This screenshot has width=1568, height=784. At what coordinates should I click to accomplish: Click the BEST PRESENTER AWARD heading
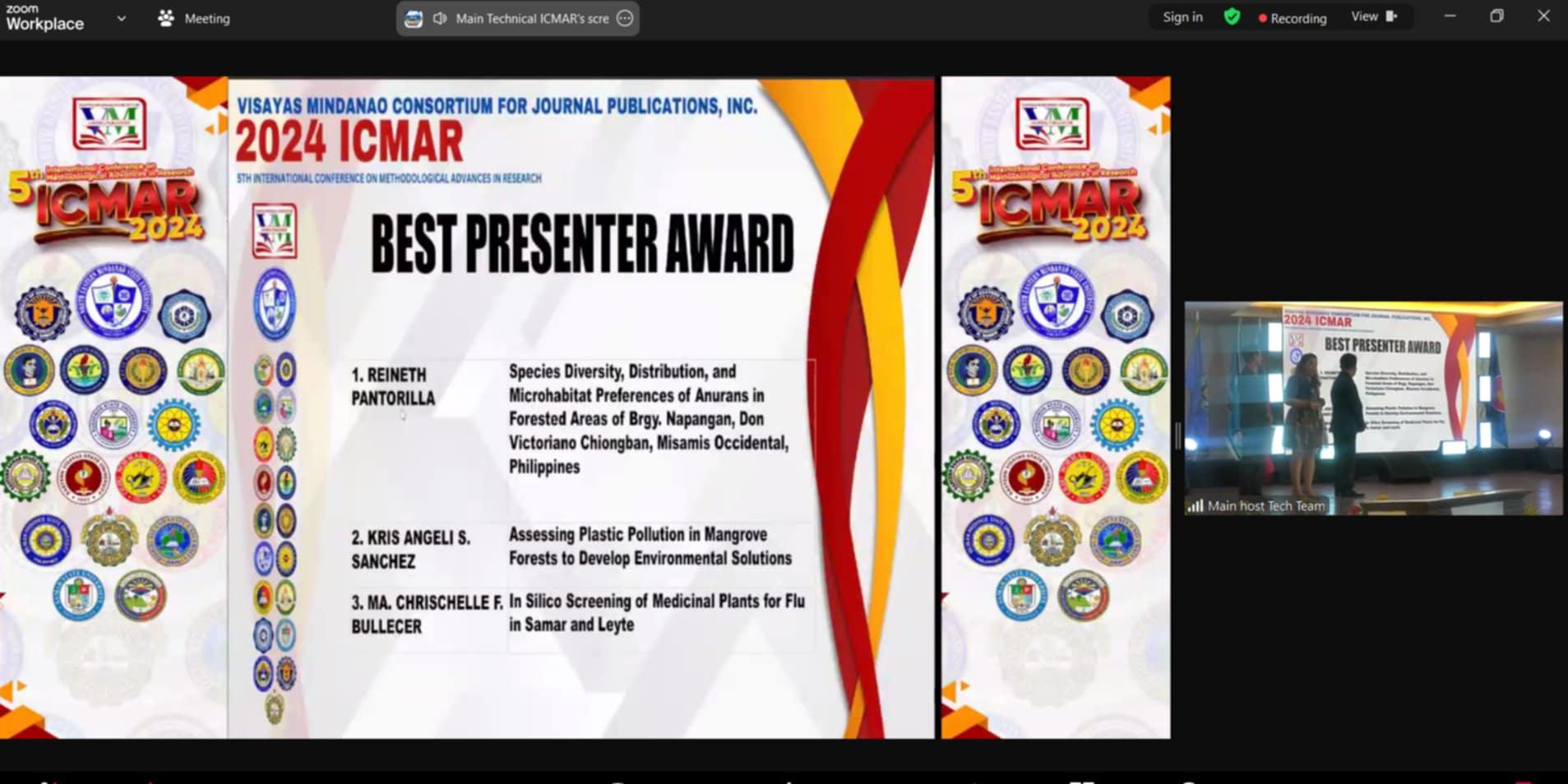point(582,244)
